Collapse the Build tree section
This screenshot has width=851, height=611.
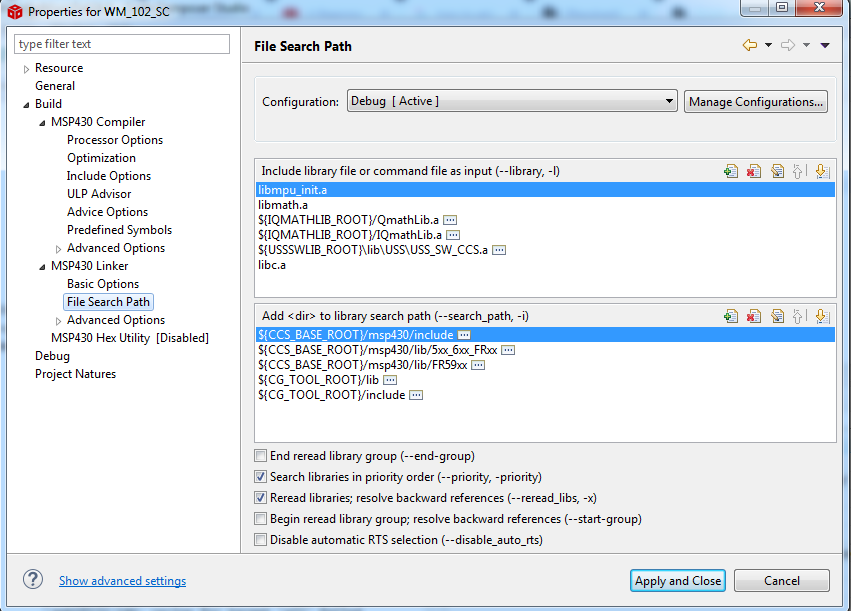pos(25,103)
